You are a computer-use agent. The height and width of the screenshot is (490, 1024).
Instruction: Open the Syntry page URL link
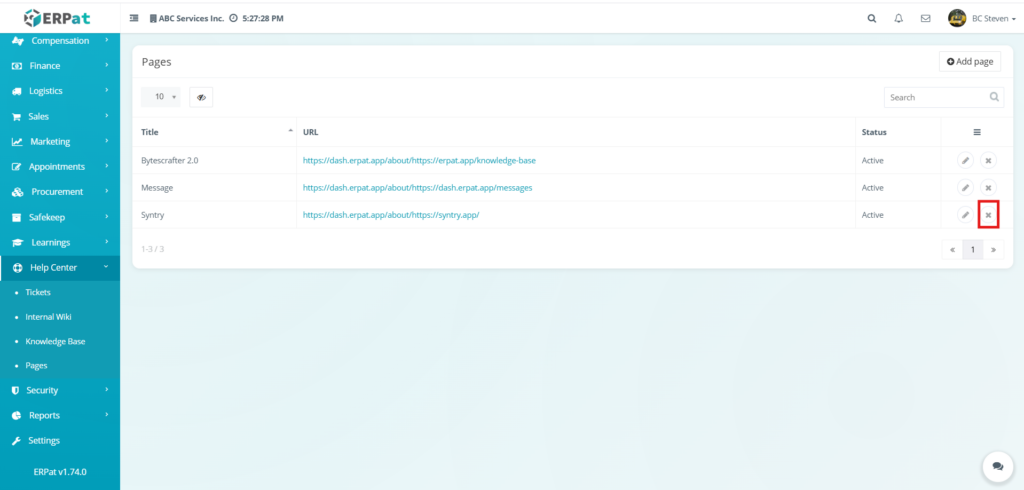pyautogui.click(x=391, y=215)
